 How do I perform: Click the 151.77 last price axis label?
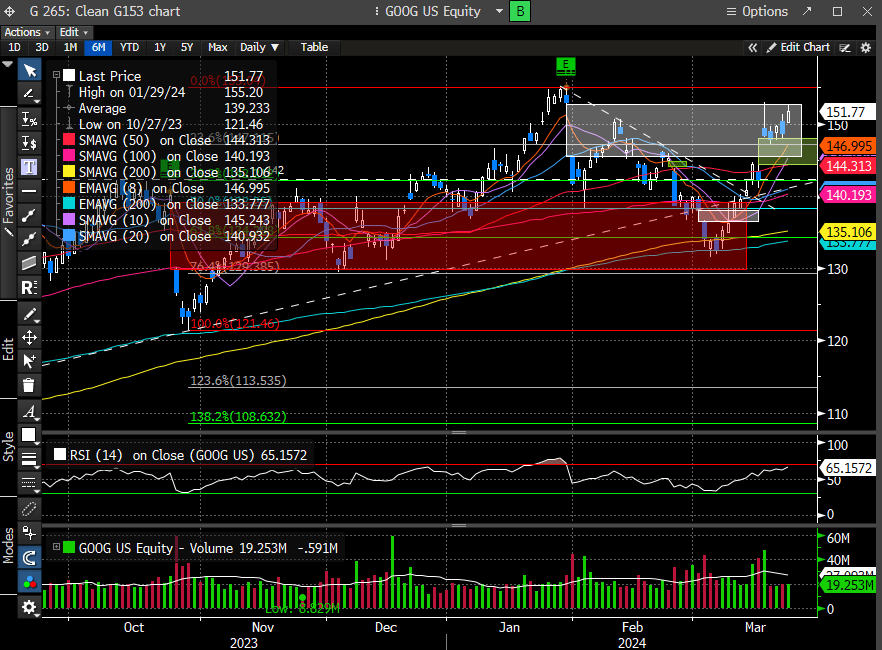coord(848,112)
